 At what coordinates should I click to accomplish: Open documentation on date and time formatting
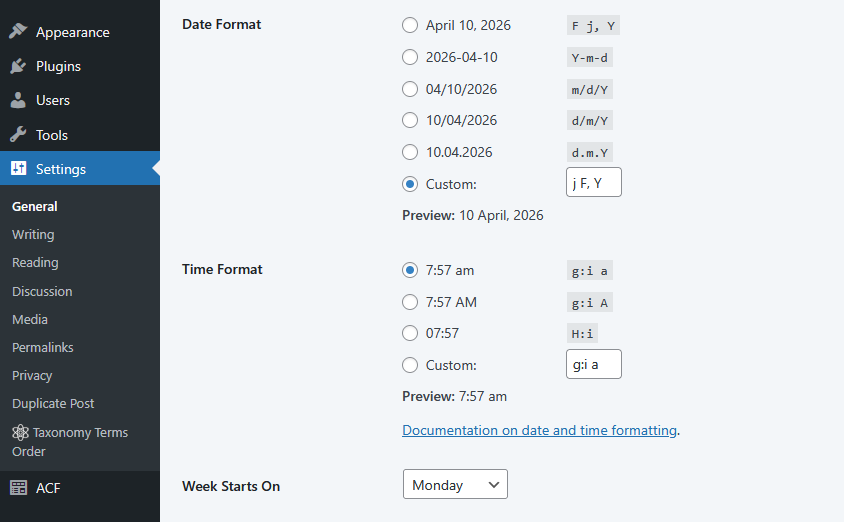540,430
